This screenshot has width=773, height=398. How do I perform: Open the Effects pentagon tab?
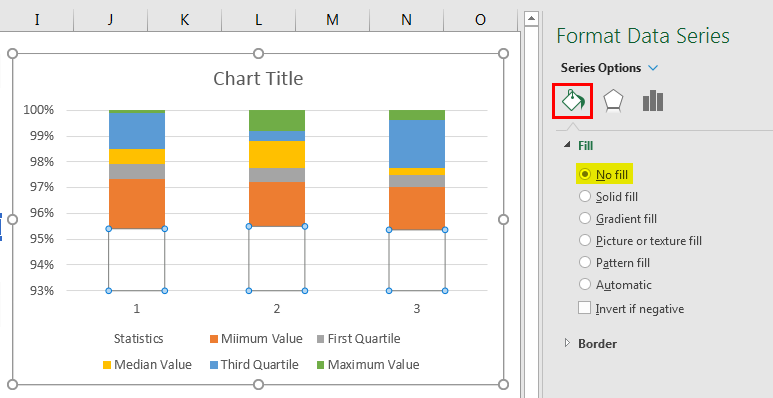[613, 101]
